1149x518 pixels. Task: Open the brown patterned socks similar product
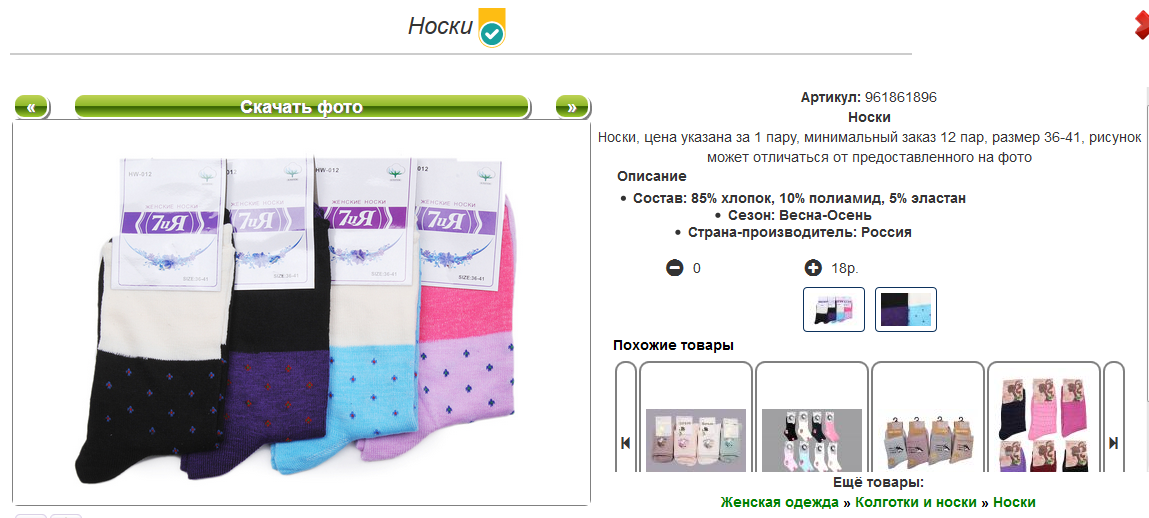tap(928, 440)
